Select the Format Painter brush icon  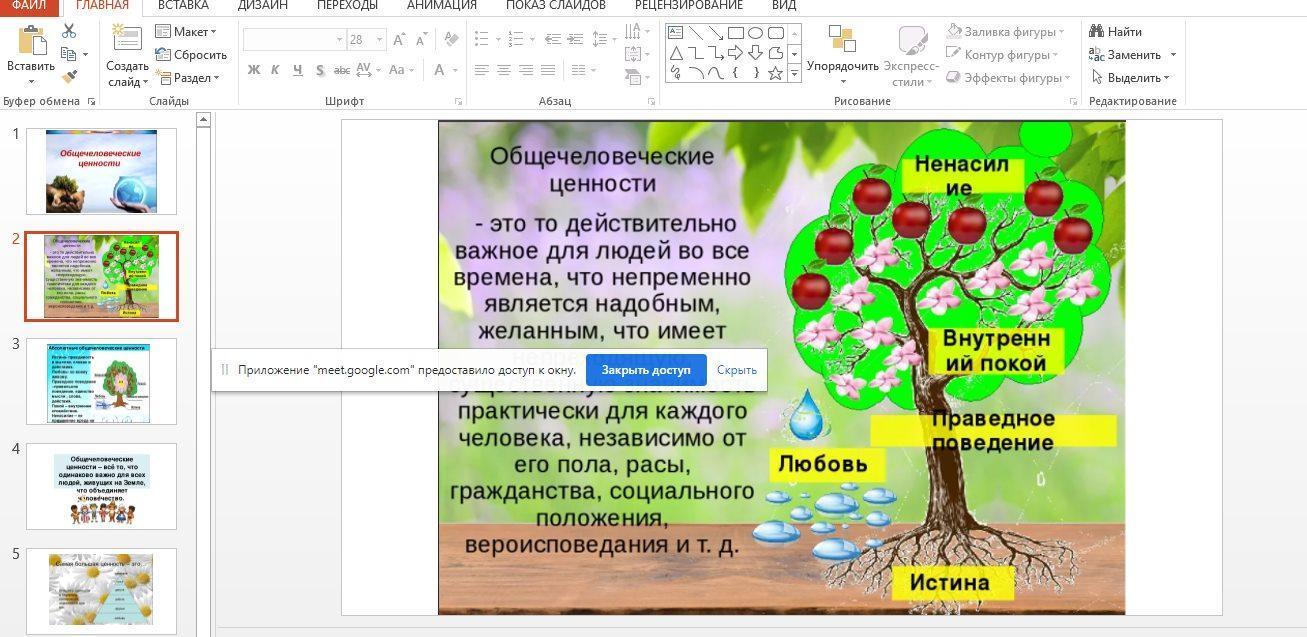point(69,76)
